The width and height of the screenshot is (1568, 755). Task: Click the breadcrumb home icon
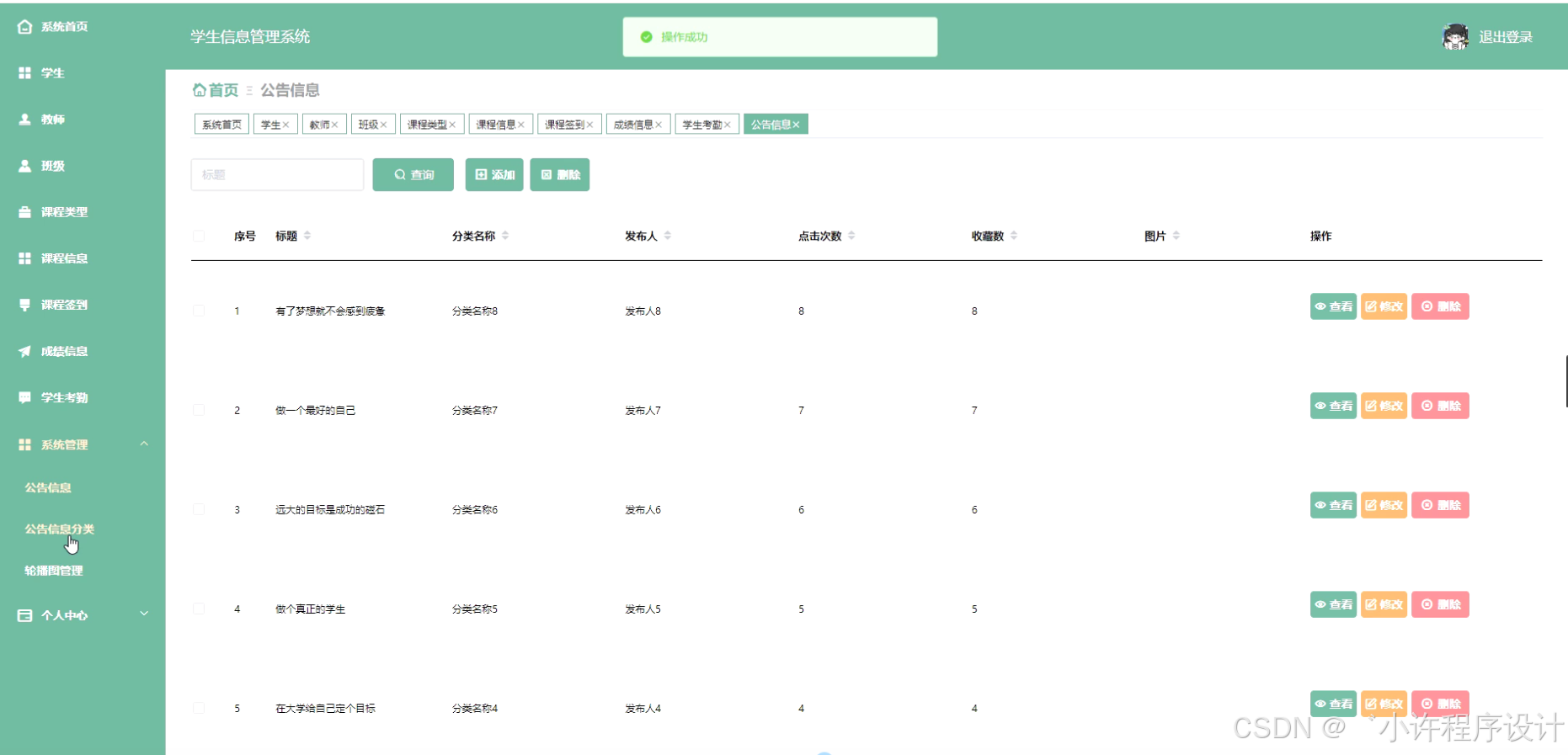click(200, 89)
